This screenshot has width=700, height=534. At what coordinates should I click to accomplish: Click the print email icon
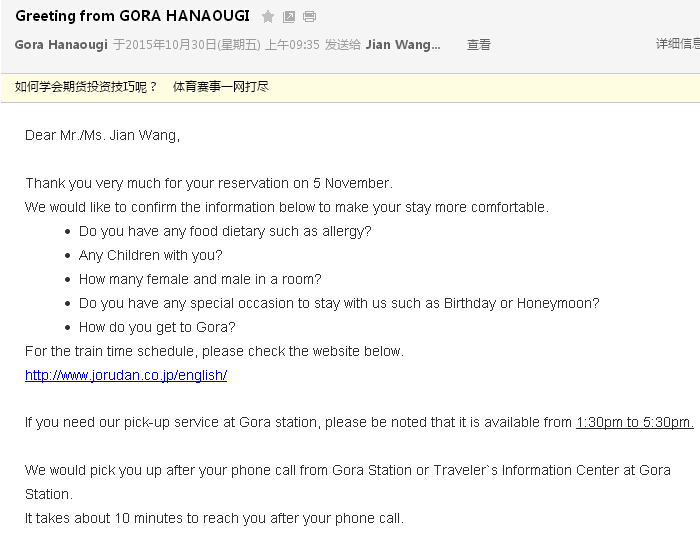click(x=310, y=17)
